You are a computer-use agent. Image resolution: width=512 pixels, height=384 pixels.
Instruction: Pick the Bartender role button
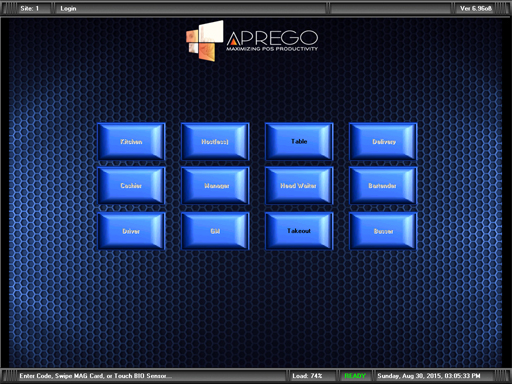[383, 186]
